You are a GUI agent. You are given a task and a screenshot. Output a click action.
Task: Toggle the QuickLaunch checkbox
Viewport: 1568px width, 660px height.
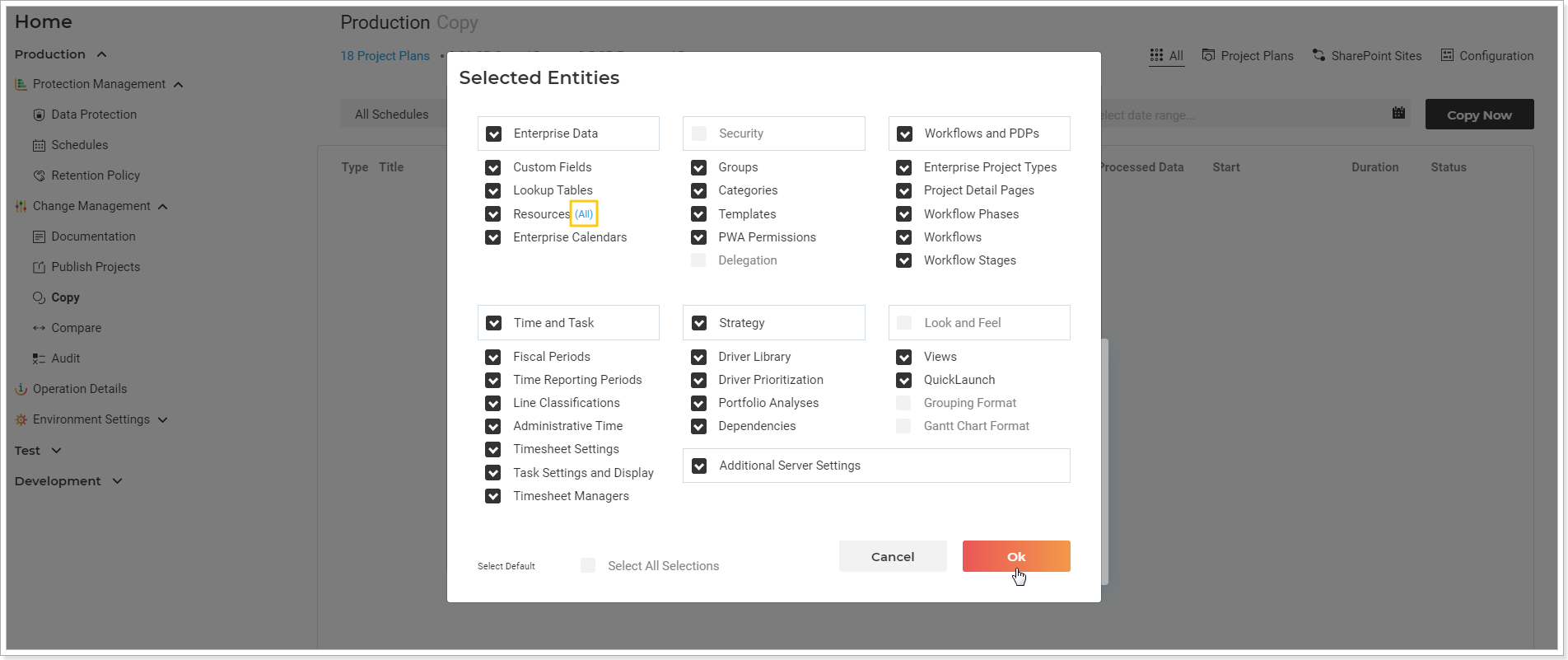click(x=903, y=380)
